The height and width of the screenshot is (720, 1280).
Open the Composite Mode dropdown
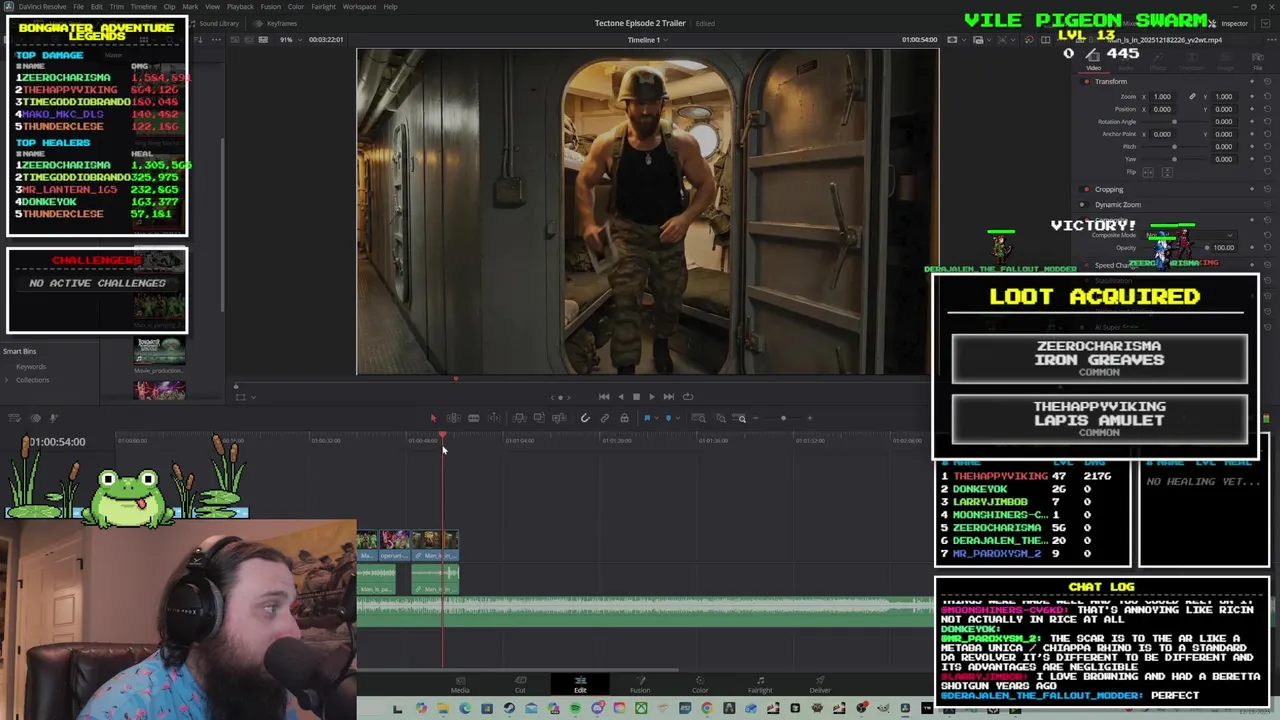click(x=1189, y=235)
